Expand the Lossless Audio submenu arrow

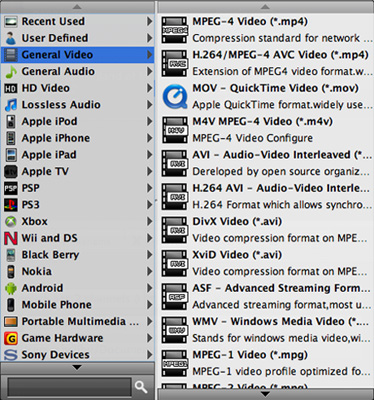point(150,105)
